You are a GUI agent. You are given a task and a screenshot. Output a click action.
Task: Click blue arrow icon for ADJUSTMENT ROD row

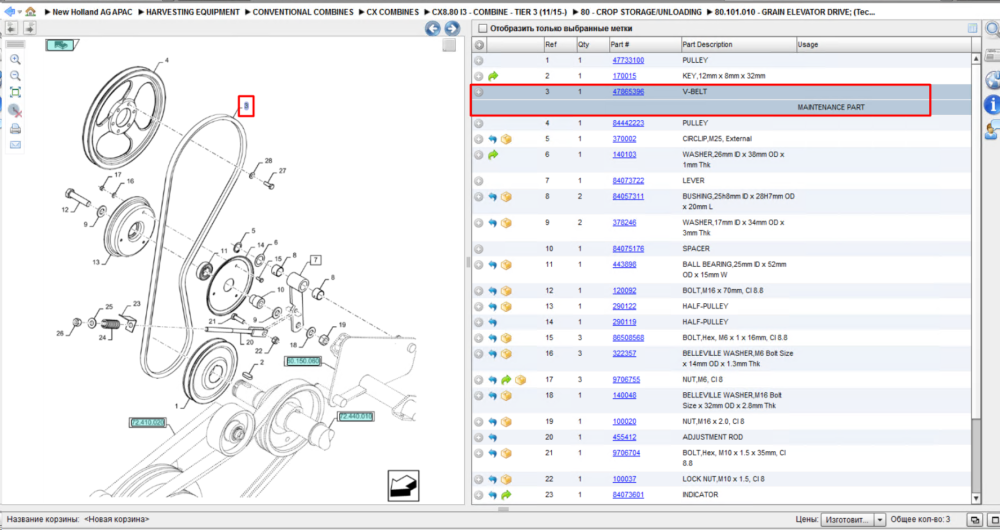[x=493, y=438]
